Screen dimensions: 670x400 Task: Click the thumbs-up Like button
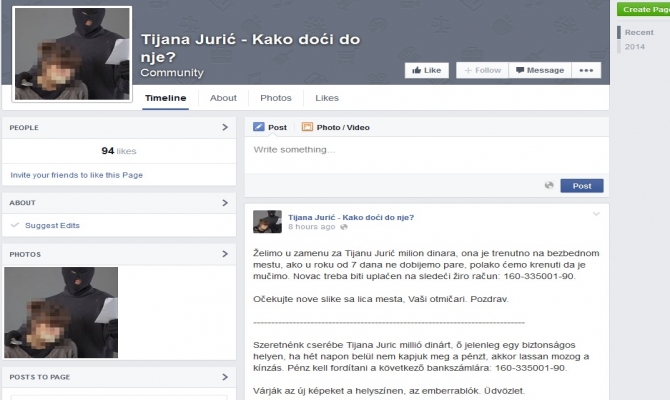click(x=426, y=70)
